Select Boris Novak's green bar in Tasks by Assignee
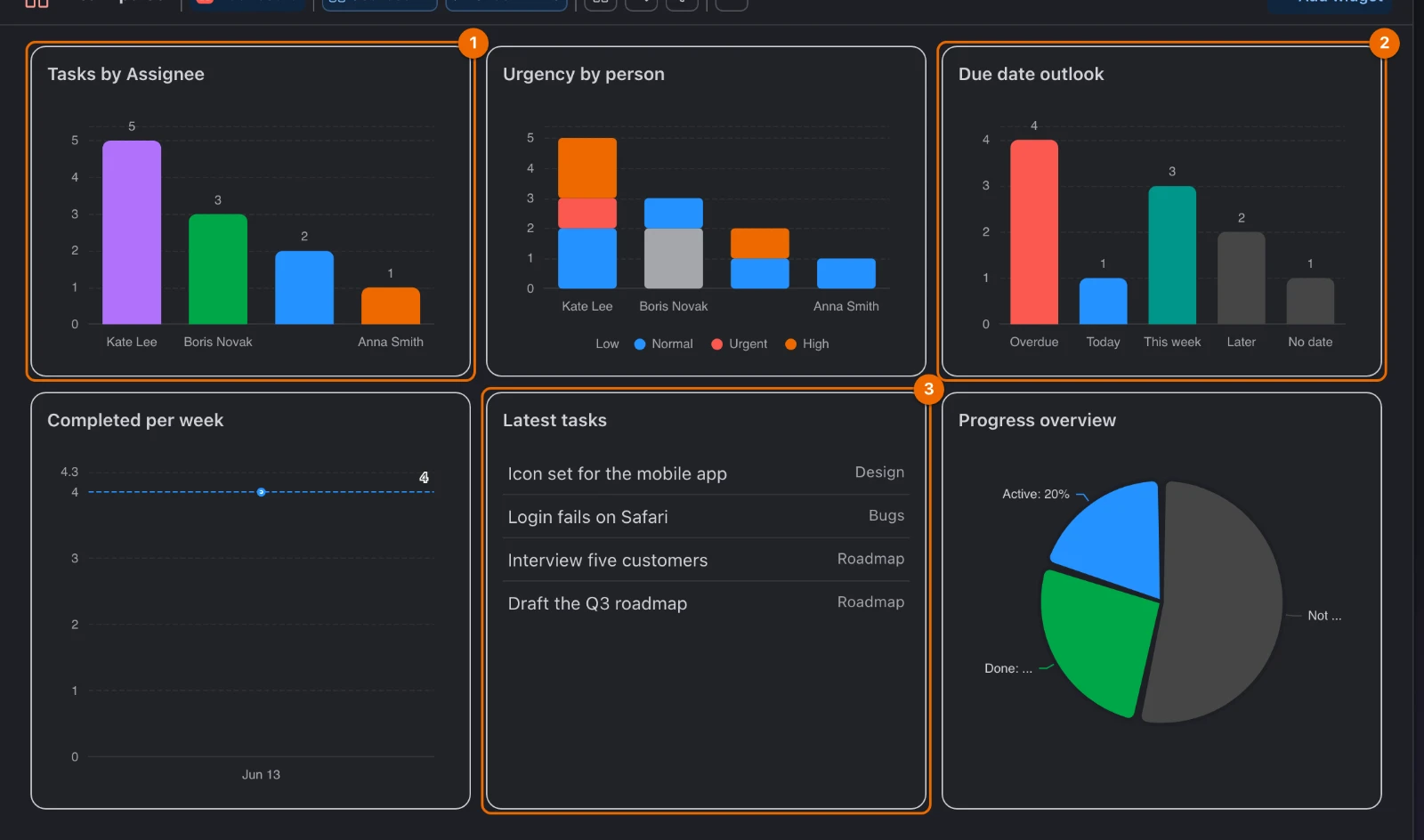This screenshot has height=840, width=1424. (218, 269)
